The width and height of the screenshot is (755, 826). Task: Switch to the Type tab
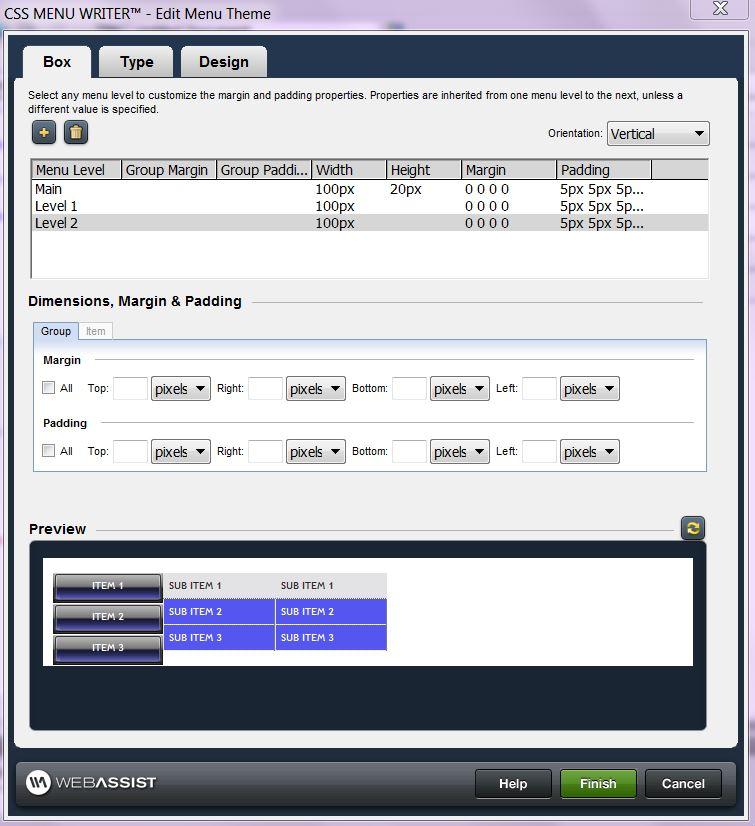136,62
